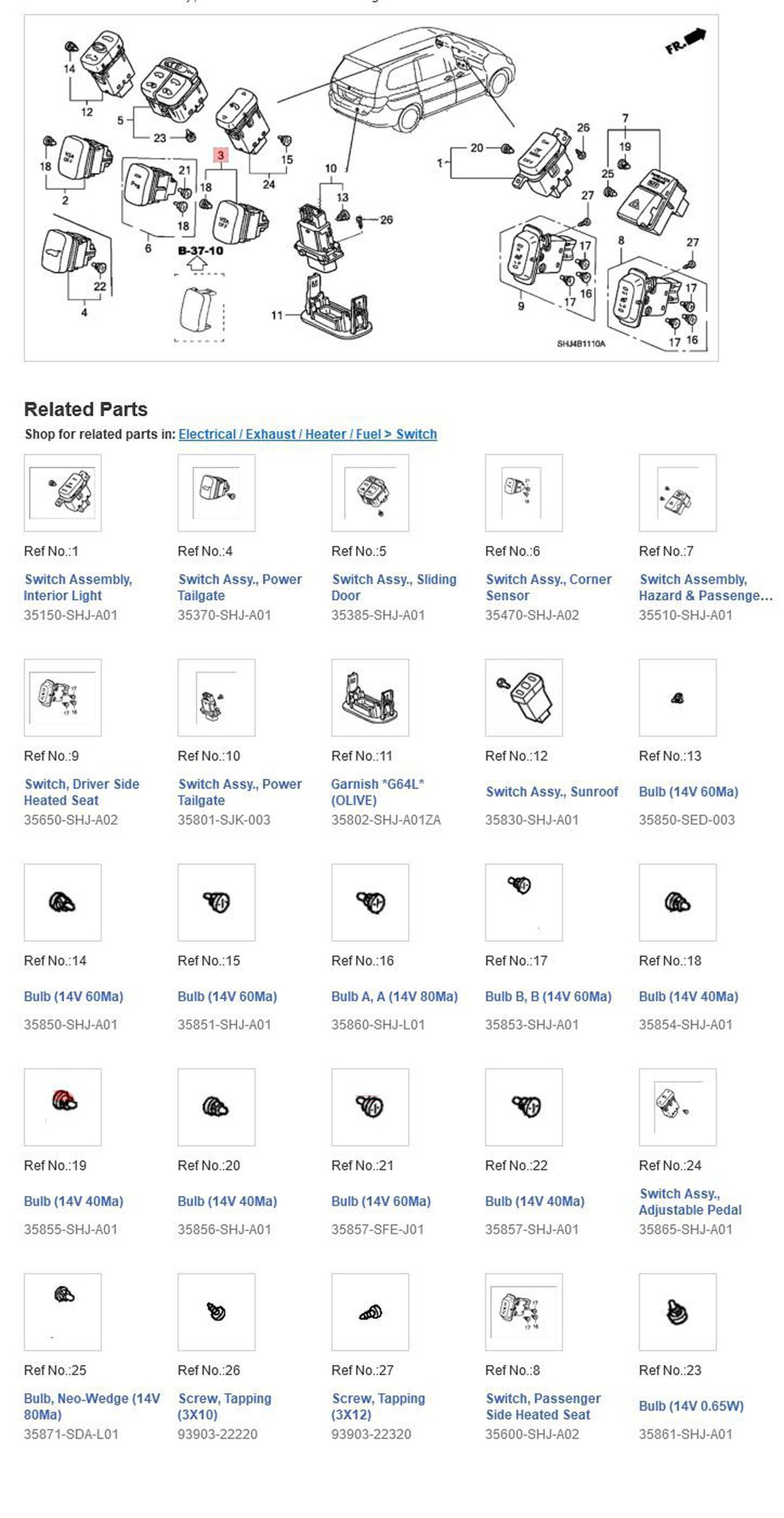Open the Switch, Driver Side Heated Seat link
Viewport: 784px width, 1518px height.
click(x=81, y=792)
